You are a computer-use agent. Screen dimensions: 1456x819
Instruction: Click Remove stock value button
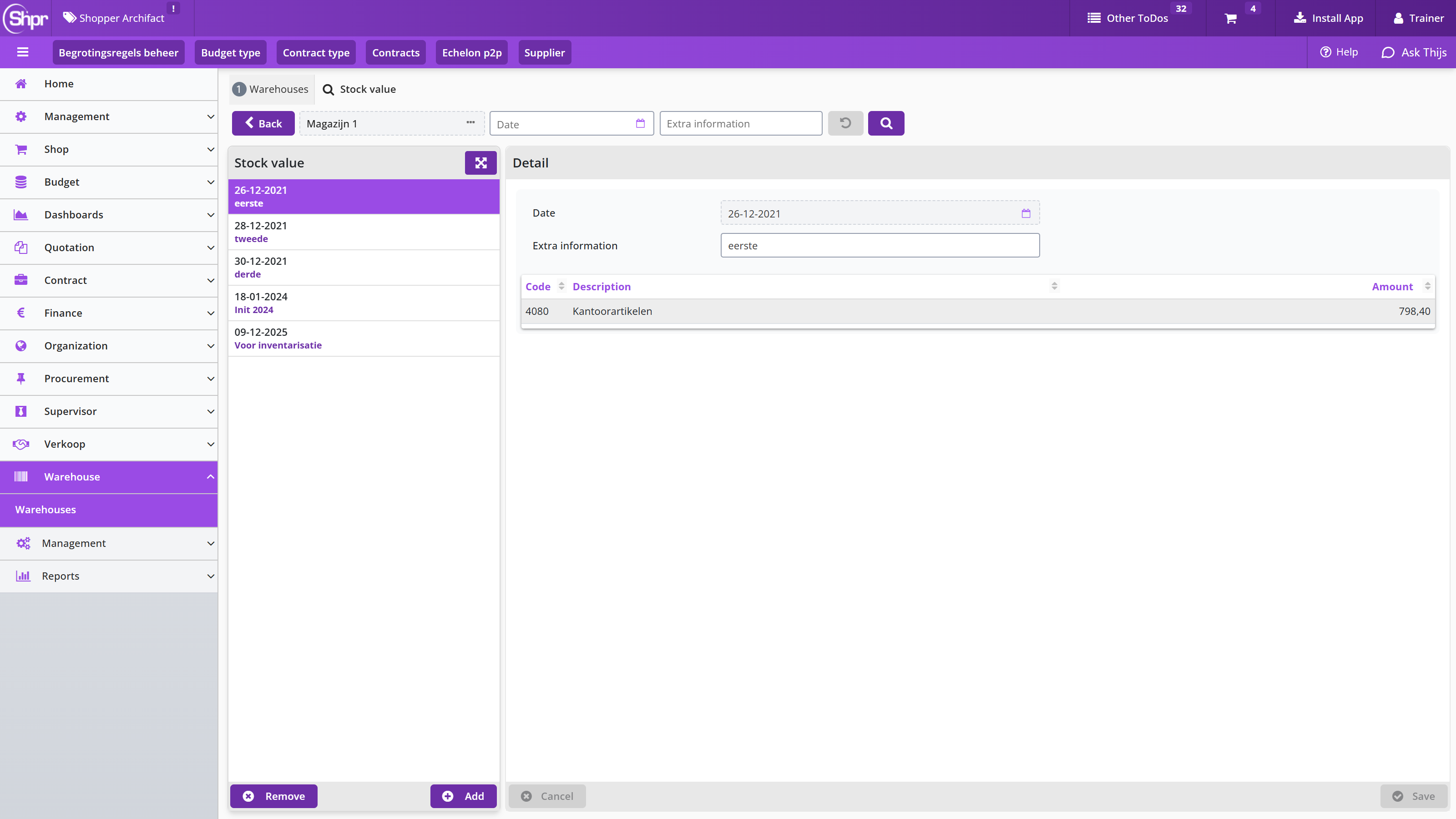click(273, 796)
